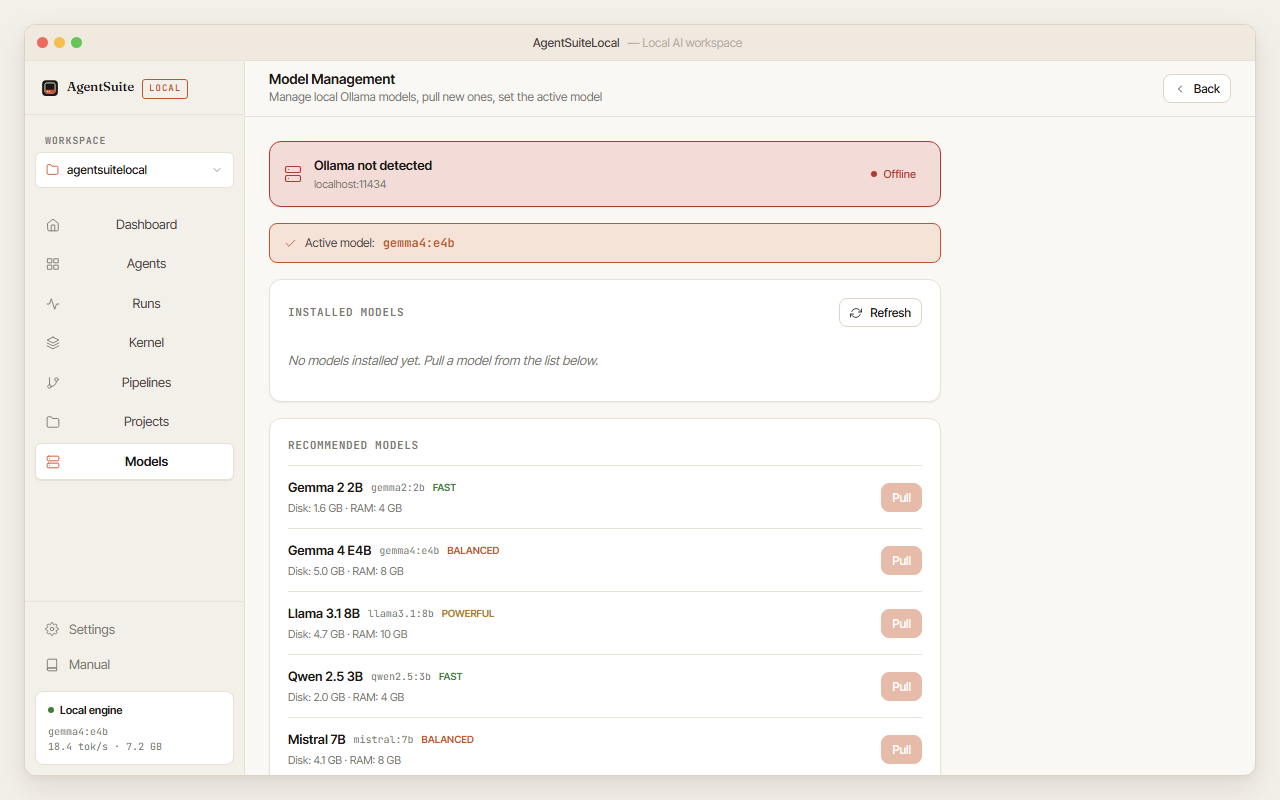
Task: Click the LOCAL badge next to AgentSuite
Action: (x=165, y=88)
